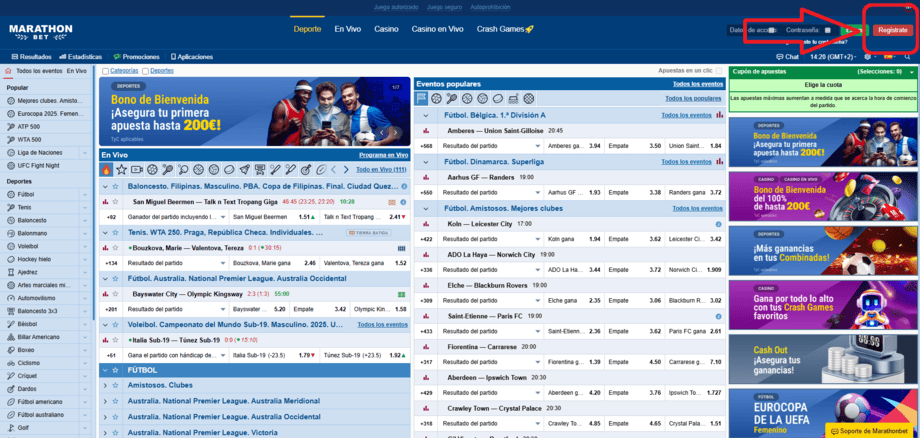The height and width of the screenshot is (438, 920).
Task: Open the Soporte de Marathonbet chat button
Action: tap(870, 431)
